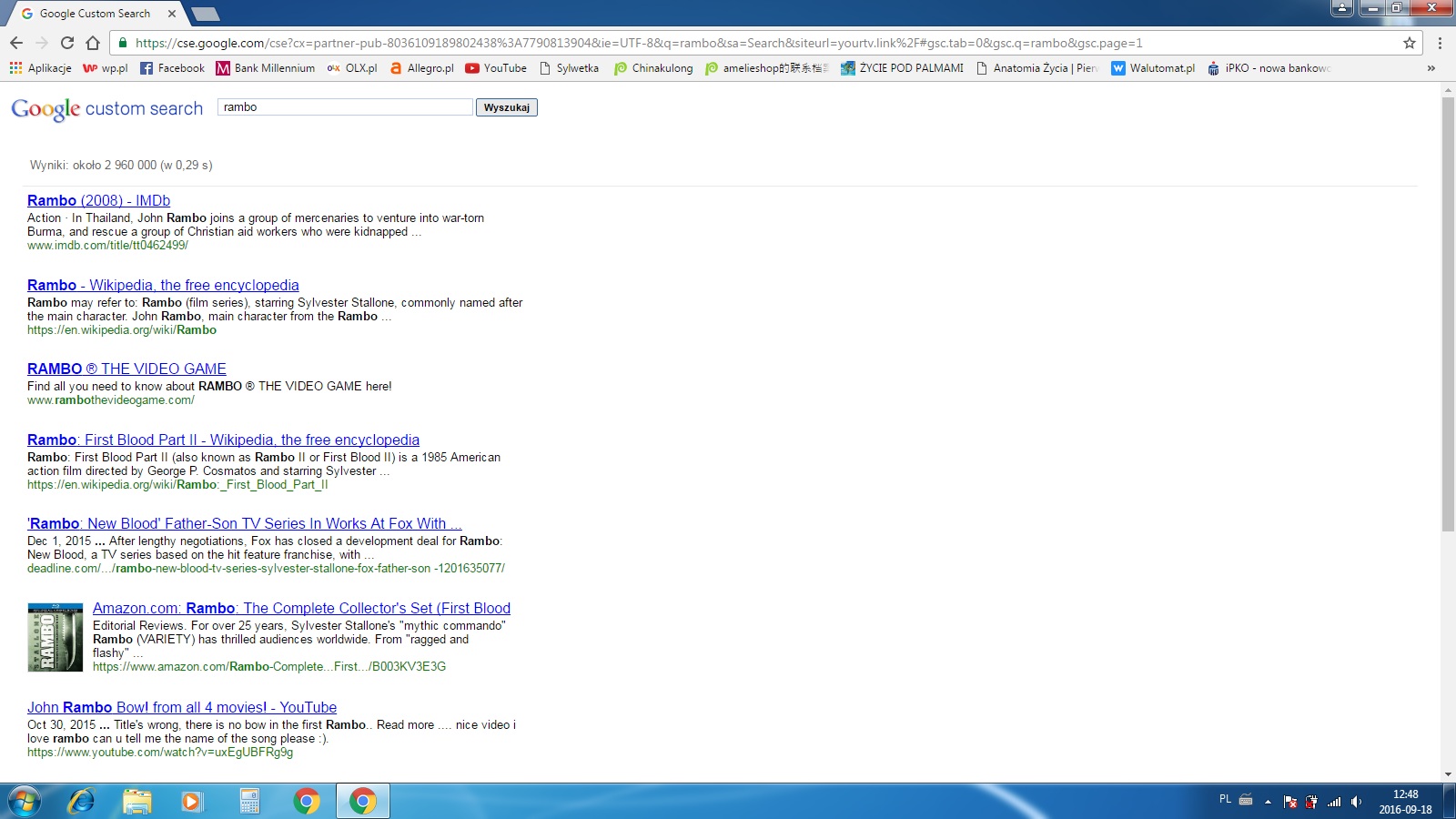
Task: Click the www.imdb.com/title/tt0462499/ URL text
Action: tap(107, 245)
